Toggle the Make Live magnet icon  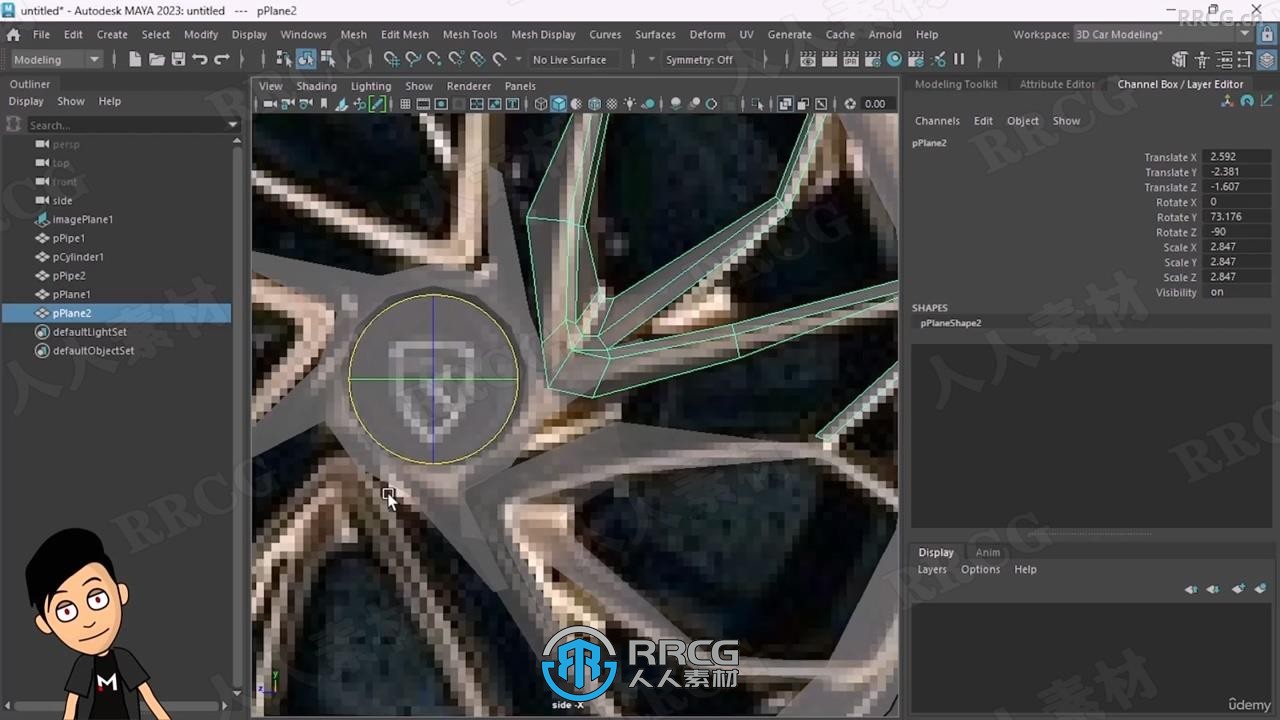[x=500, y=59]
